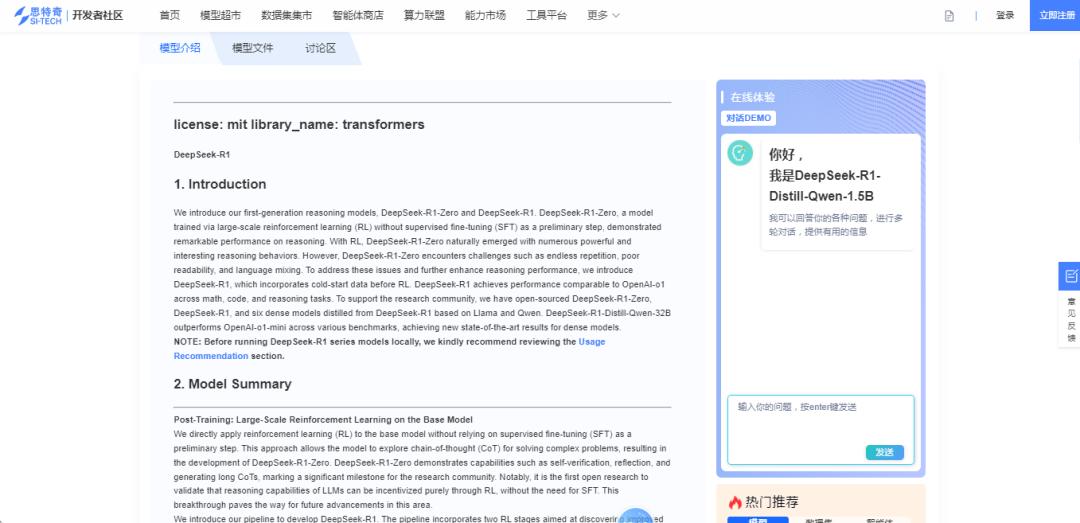Click the 'DeepSeek-R1' bold label
Viewport: 1080px width, 523px height.
[202, 155]
